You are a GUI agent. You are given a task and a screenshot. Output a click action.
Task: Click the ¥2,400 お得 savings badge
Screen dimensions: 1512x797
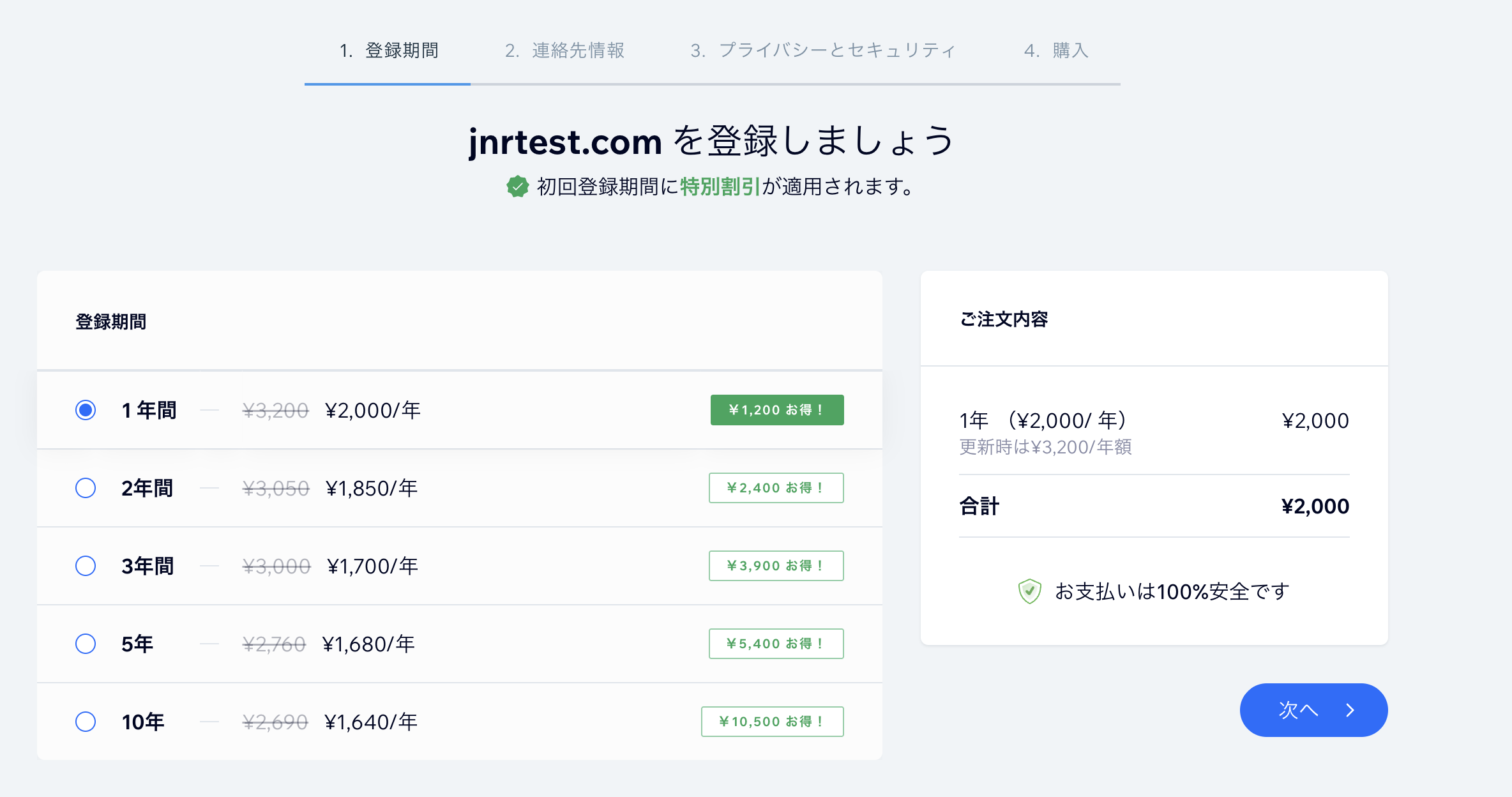tap(776, 488)
